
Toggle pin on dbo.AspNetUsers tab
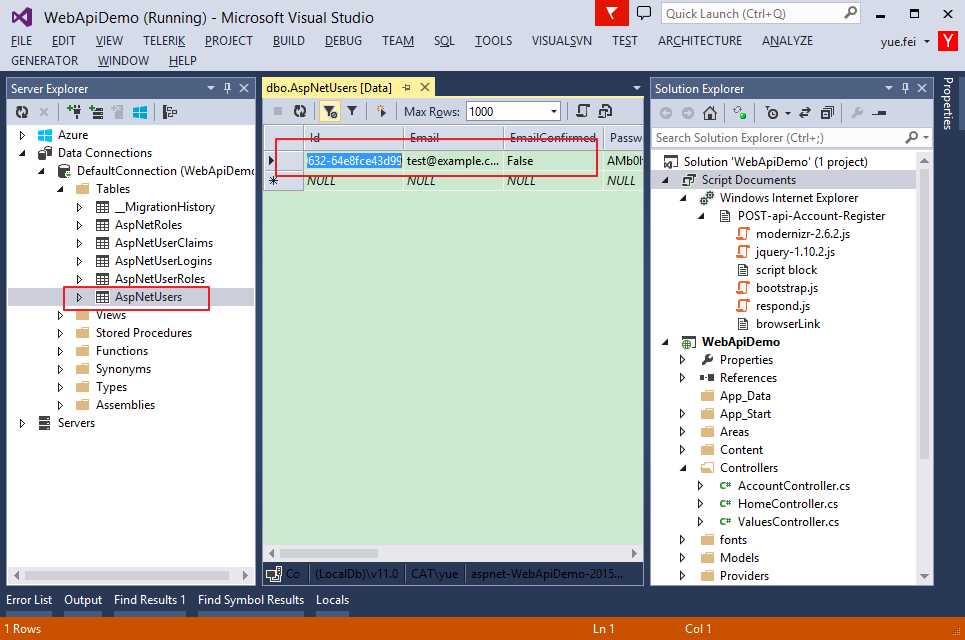[406, 88]
